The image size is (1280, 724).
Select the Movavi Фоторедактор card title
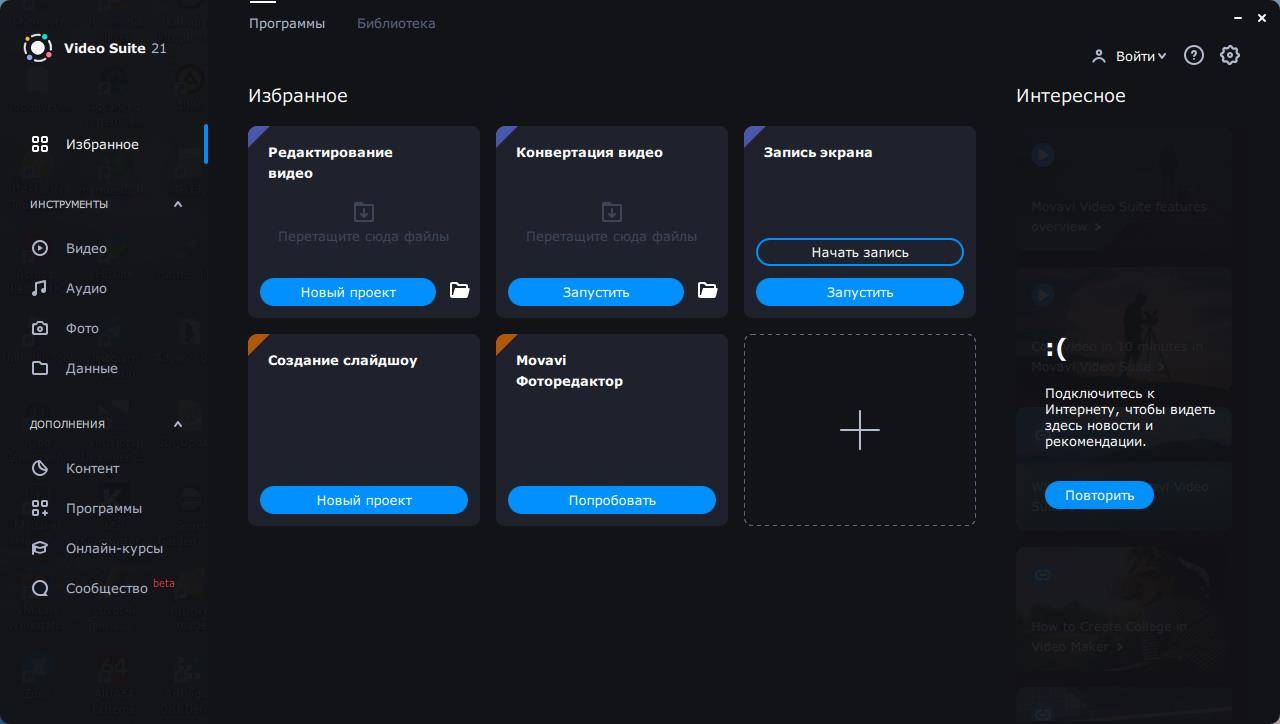click(569, 370)
